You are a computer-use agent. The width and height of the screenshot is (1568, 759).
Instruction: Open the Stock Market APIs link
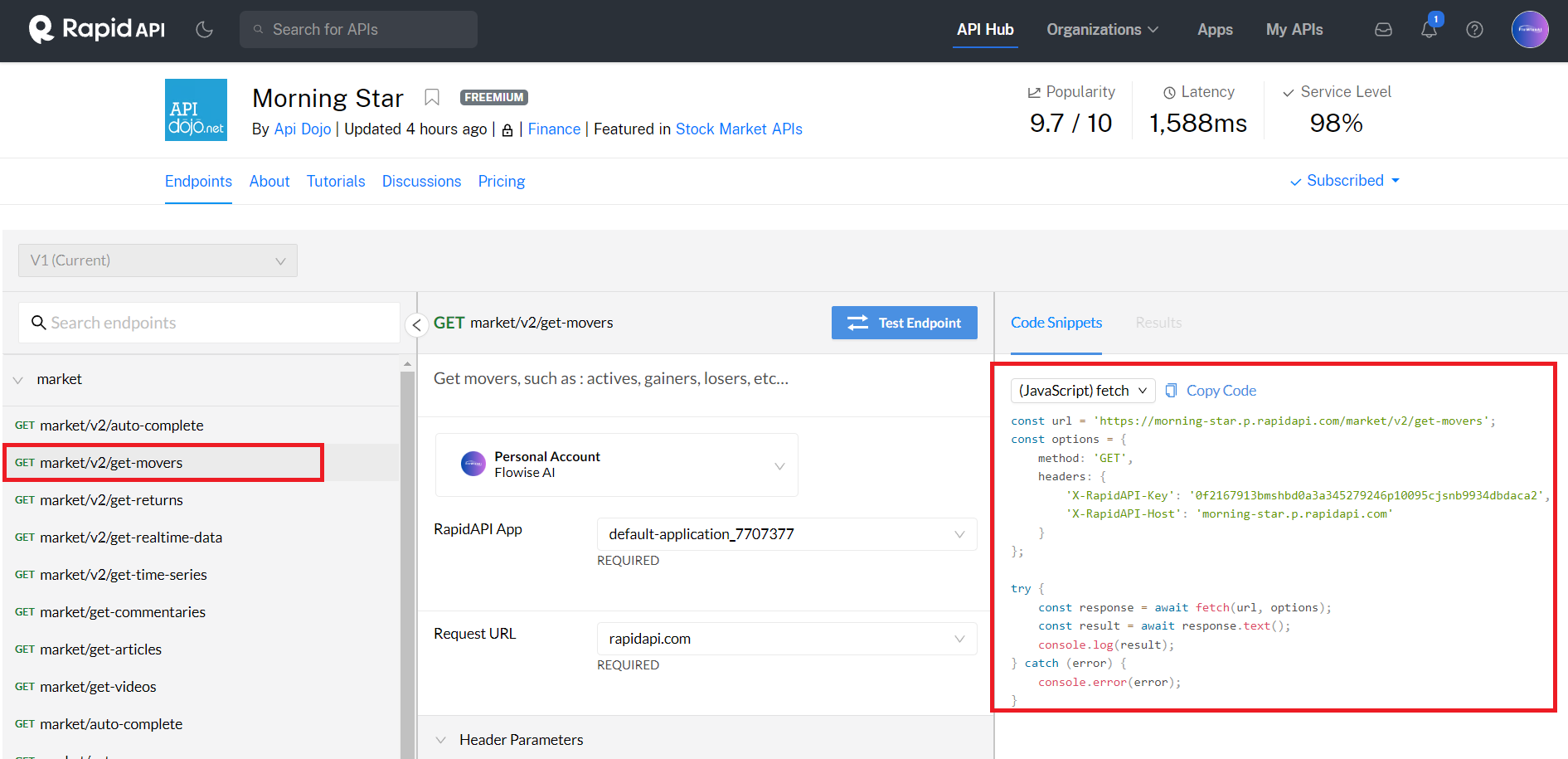point(738,129)
